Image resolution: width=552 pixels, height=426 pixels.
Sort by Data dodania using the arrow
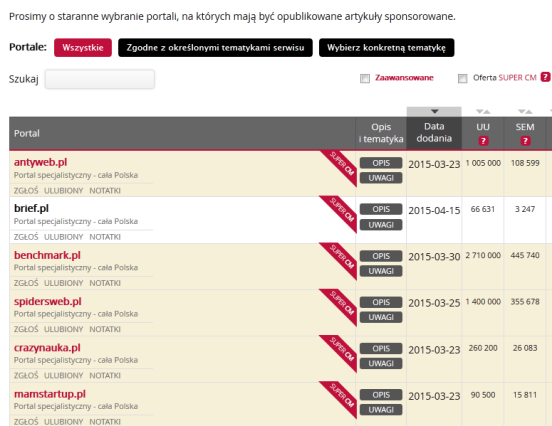coord(434,112)
